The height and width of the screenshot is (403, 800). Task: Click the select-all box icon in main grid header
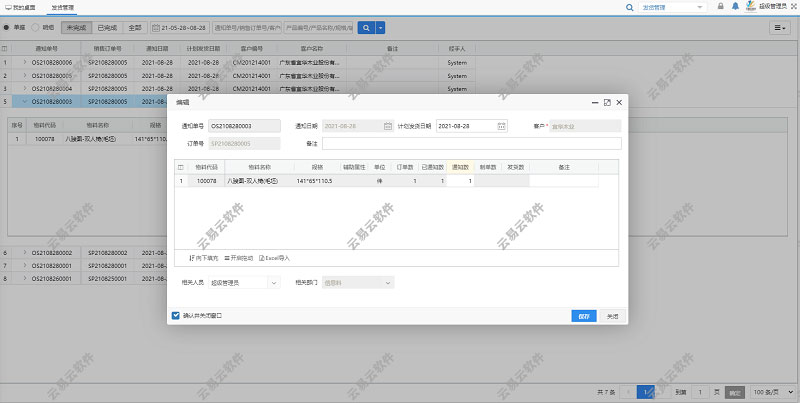[5, 49]
